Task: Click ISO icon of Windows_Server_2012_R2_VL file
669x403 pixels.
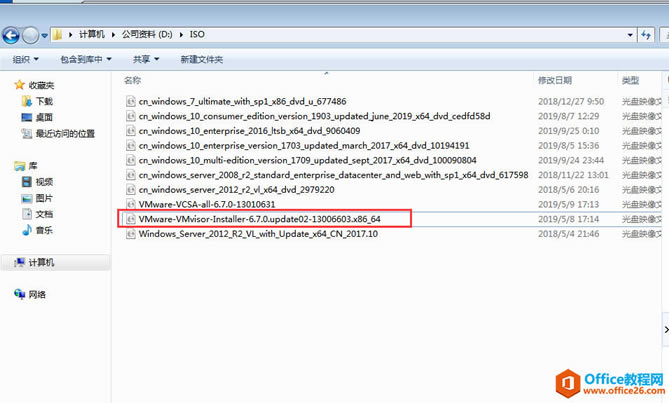Action: 131,234
